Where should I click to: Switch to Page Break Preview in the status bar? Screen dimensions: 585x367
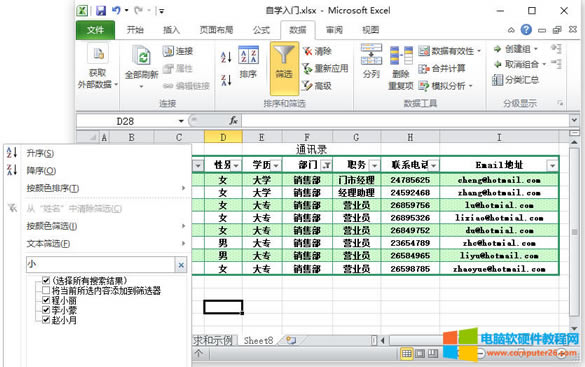(x=433, y=353)
